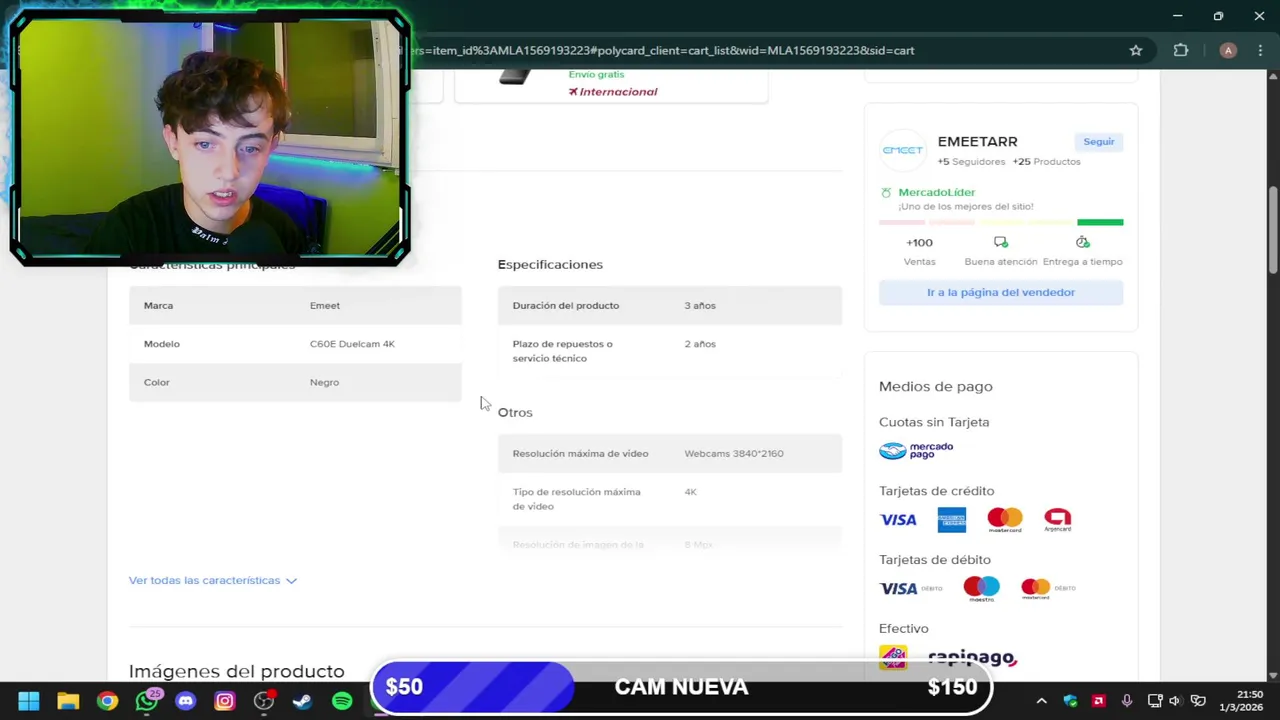This screenshot has width=1280, height=720.
Task: Open the Chrome profile avatar
Action: tap(1228, 50)
